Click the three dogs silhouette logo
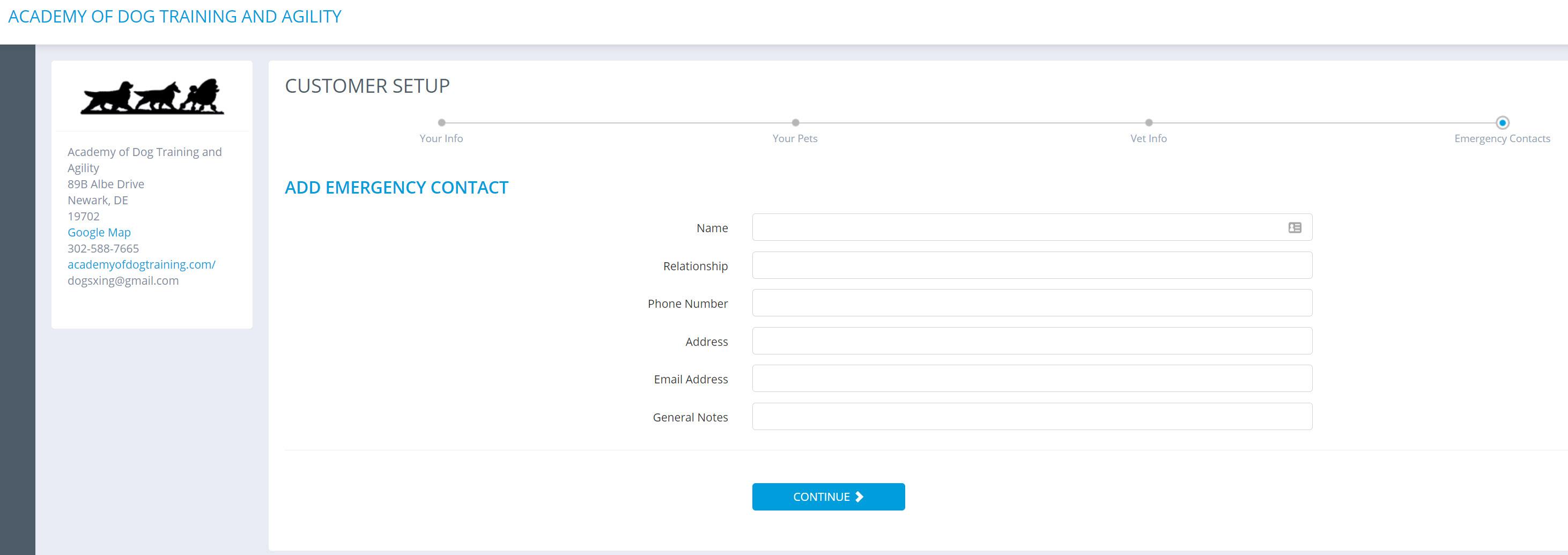This screenshot has height=555, width=1568. (152, 97)
